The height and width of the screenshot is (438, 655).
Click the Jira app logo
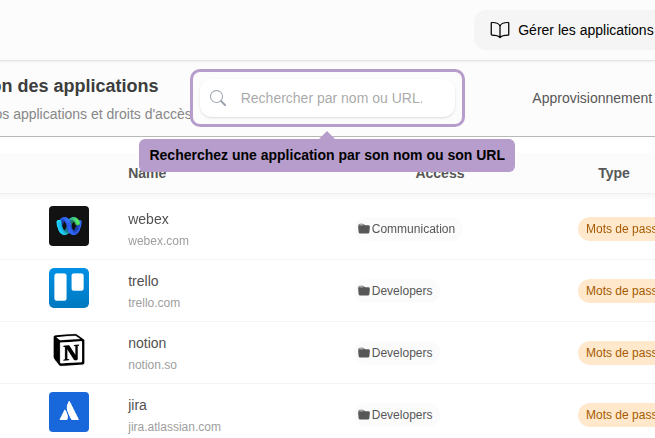coord(69,412)
